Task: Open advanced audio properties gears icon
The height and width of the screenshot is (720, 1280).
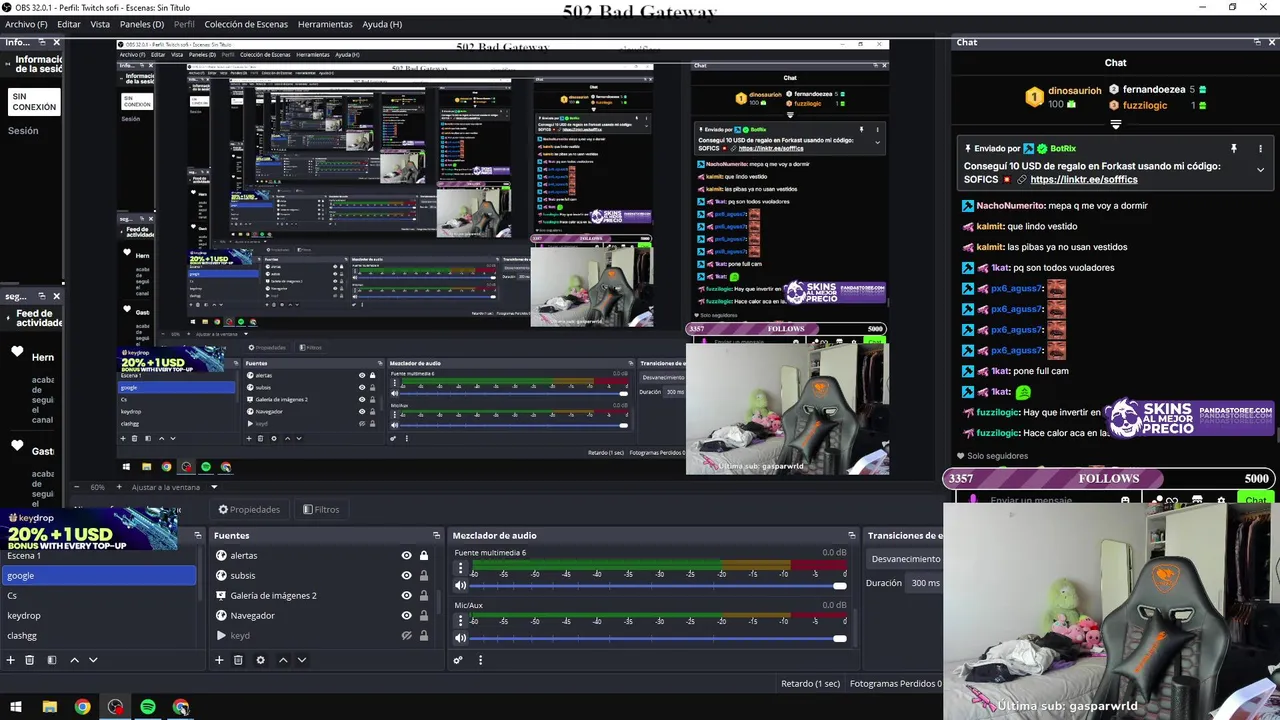Action: tap(458, 660)
